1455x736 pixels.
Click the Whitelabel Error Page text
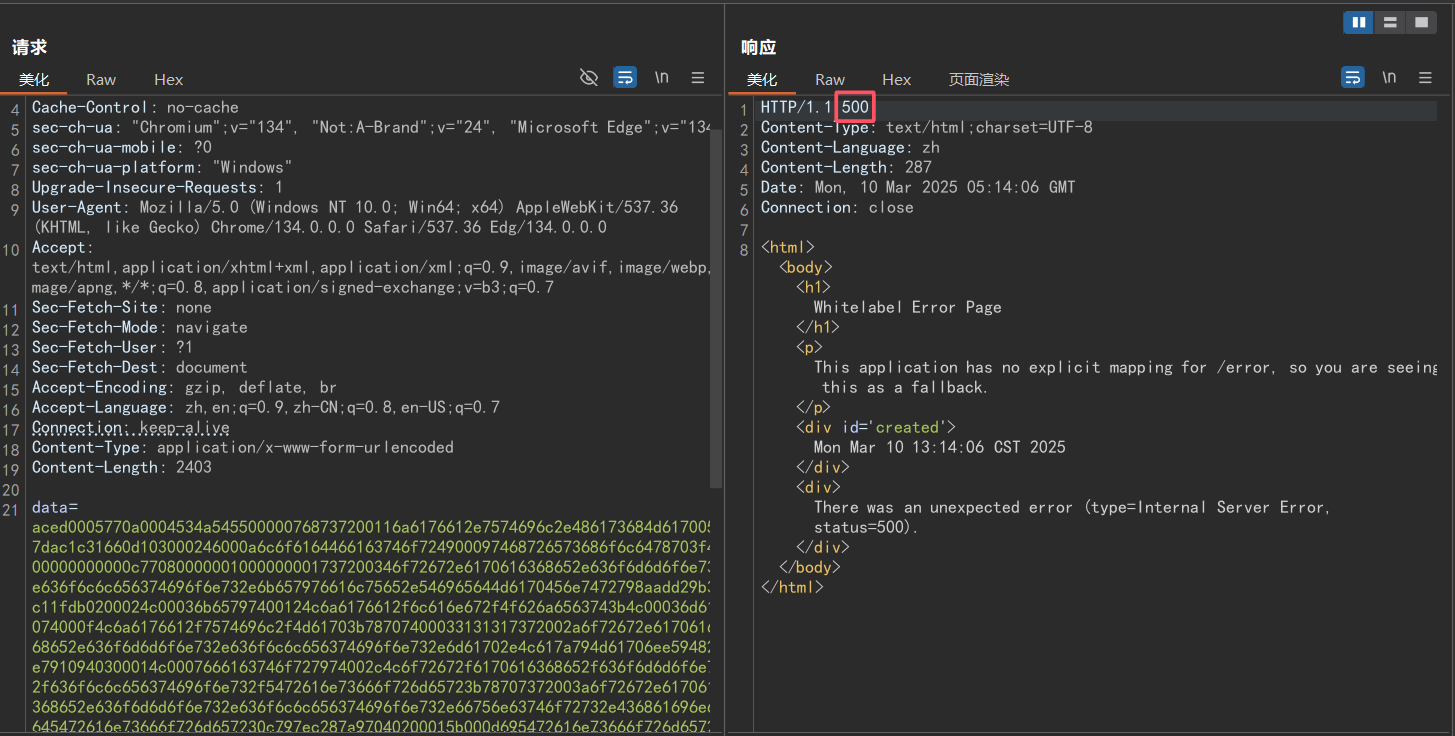tap(907, 307)
